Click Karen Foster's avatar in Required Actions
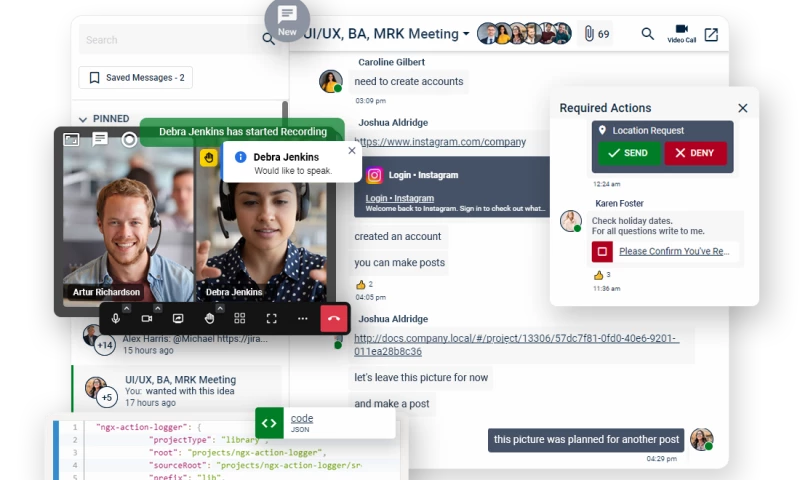The width and height of the screenshot is (800, 480). (570, 221)
